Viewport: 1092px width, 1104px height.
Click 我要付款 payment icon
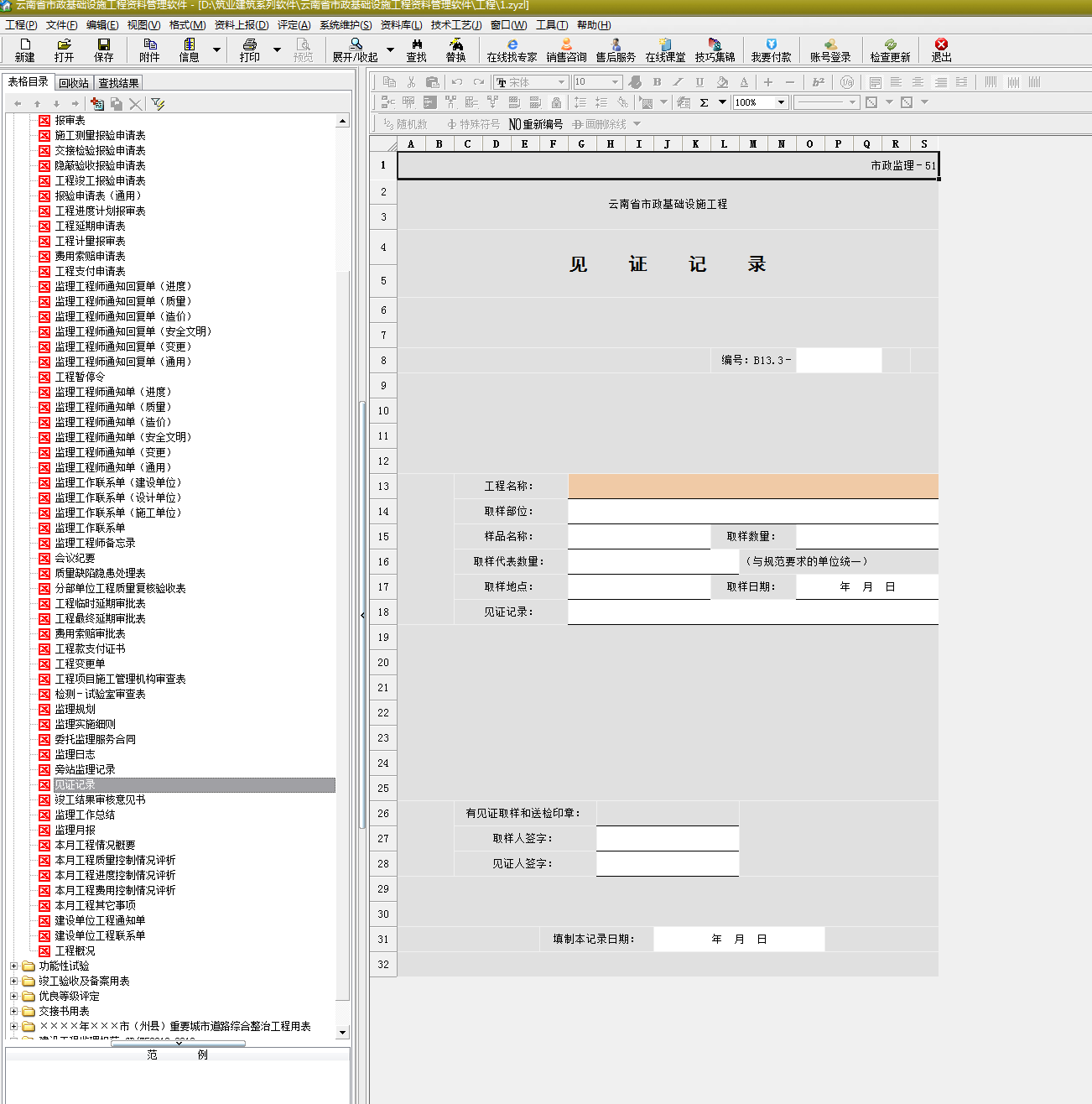click(772, 49)
